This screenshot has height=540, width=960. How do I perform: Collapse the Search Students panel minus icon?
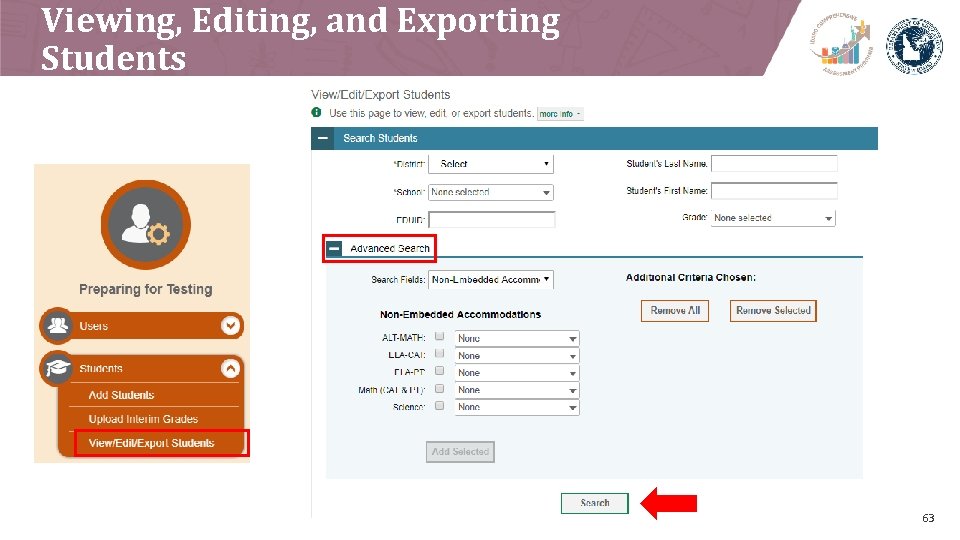click(x=323, y=138)
